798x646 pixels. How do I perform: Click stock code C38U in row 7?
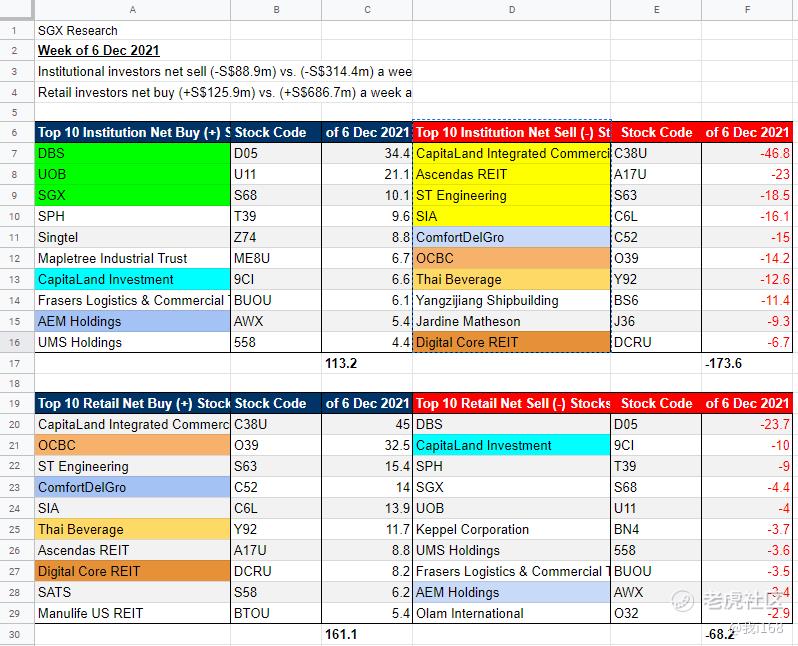click(656, 153)
